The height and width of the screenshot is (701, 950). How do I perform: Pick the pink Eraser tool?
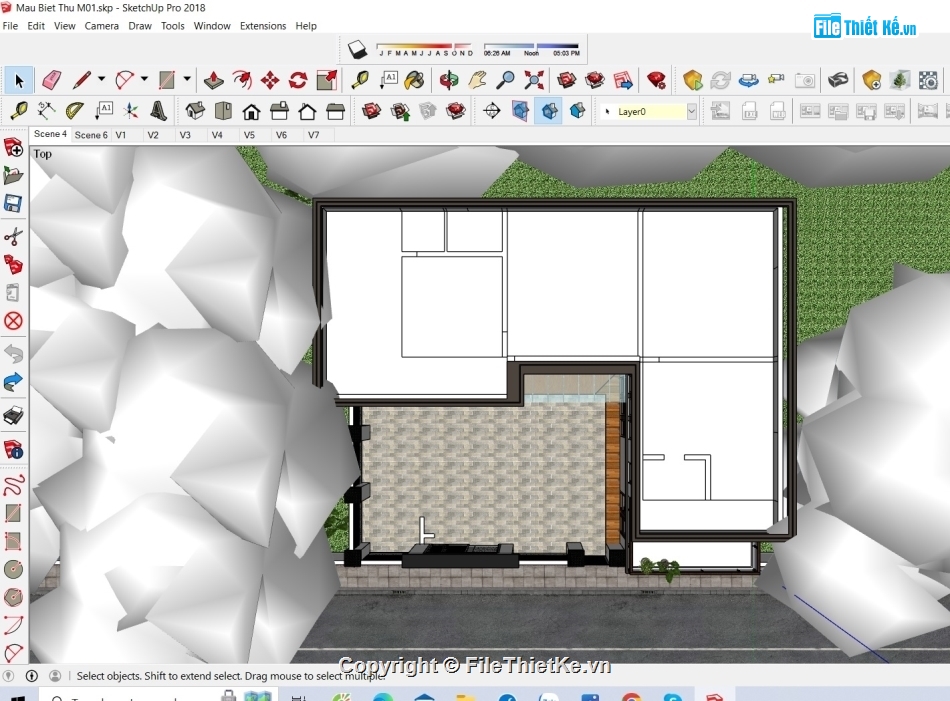(51, 80)
